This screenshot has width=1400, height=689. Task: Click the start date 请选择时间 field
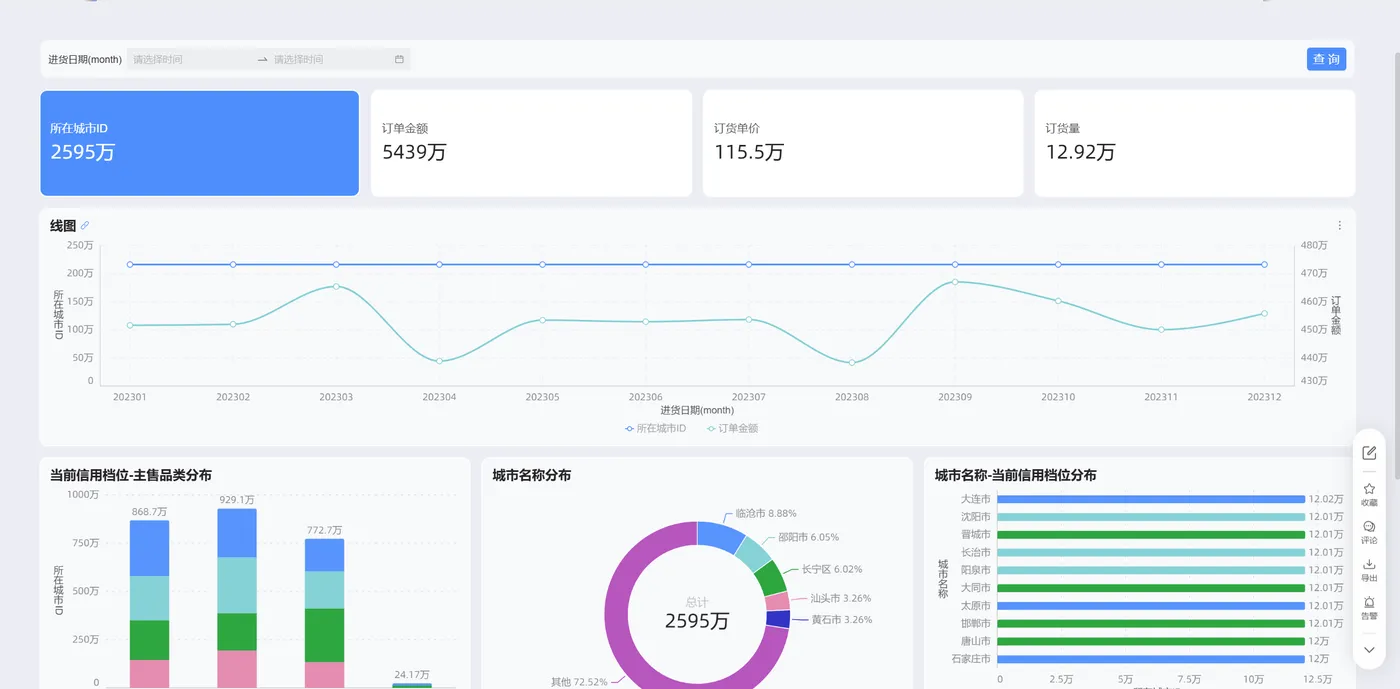[x=190, y=59]
